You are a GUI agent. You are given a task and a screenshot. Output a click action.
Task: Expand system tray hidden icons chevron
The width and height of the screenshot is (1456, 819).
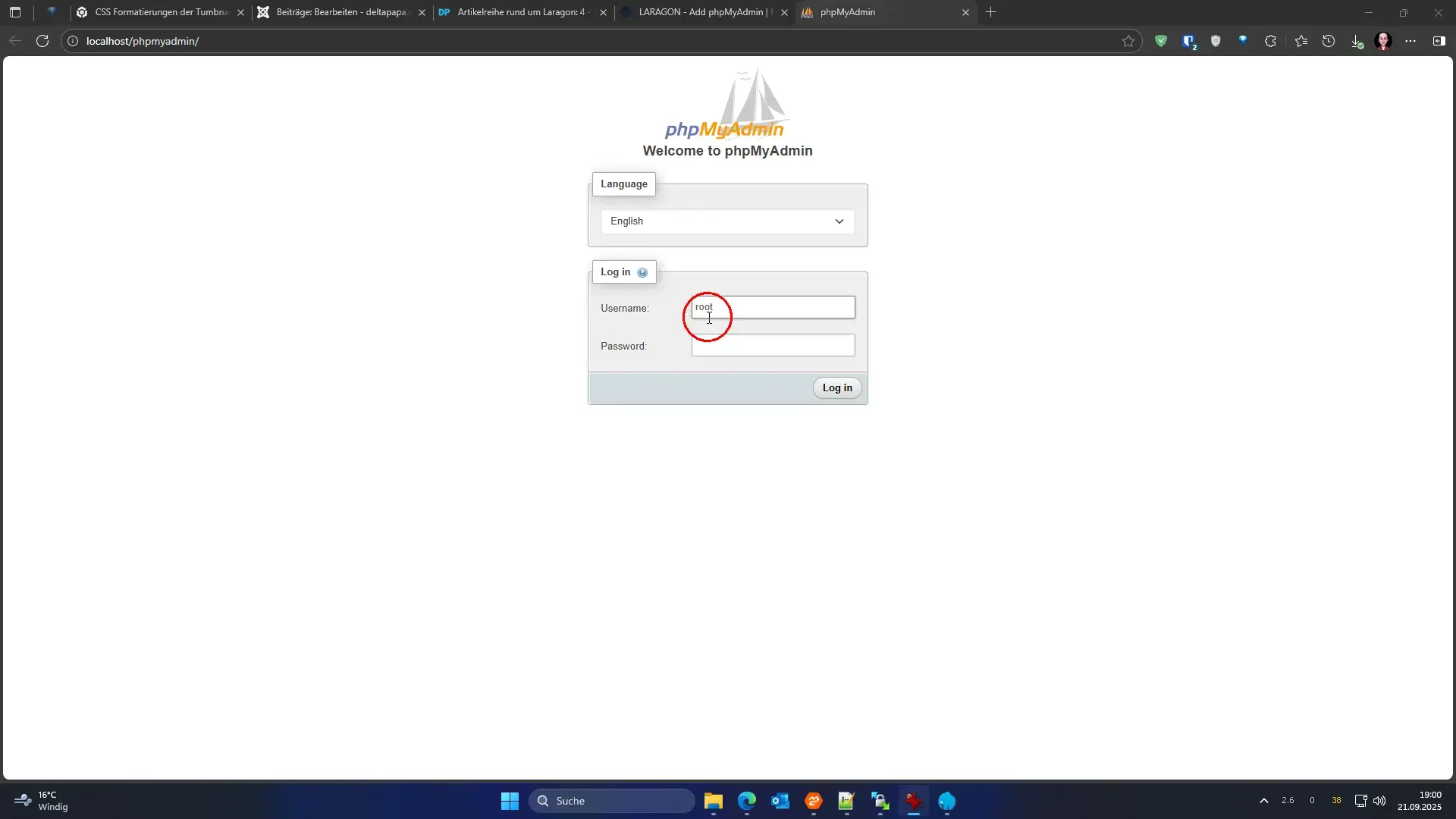(x=1263, y=801)
